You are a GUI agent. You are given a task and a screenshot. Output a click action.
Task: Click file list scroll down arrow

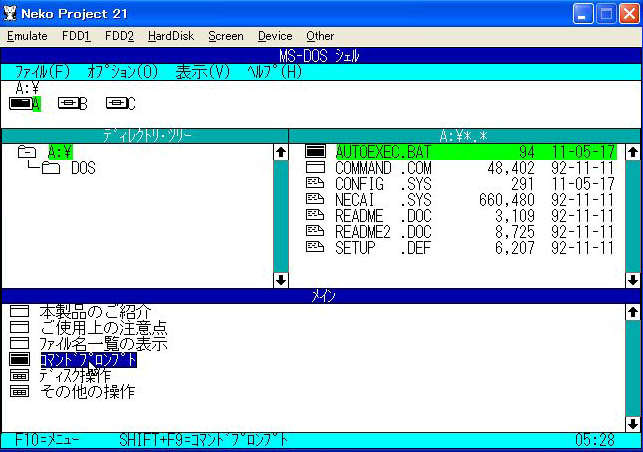pyautogui.click(x=633, y=280)
